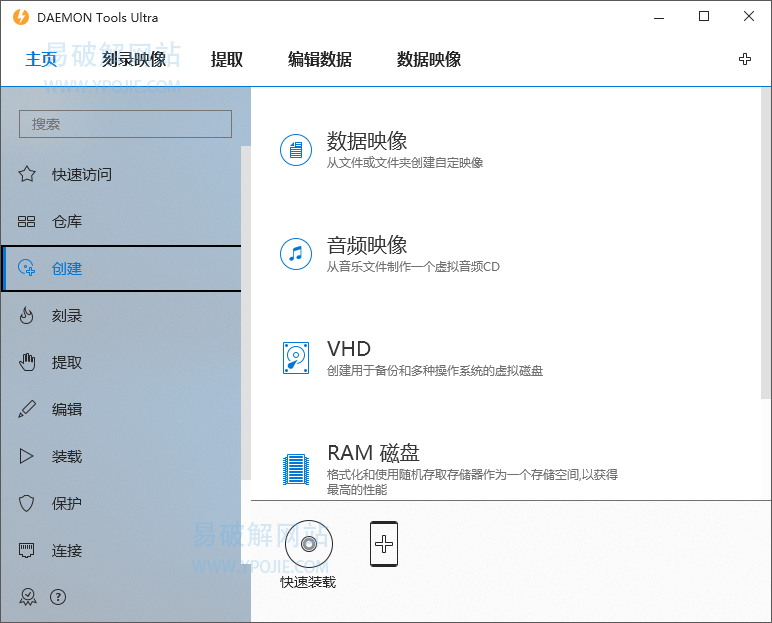The width and height of the screenshot is (772, 623).
Task: Click the grid icon for 仓库
Action: click(27, 222)
